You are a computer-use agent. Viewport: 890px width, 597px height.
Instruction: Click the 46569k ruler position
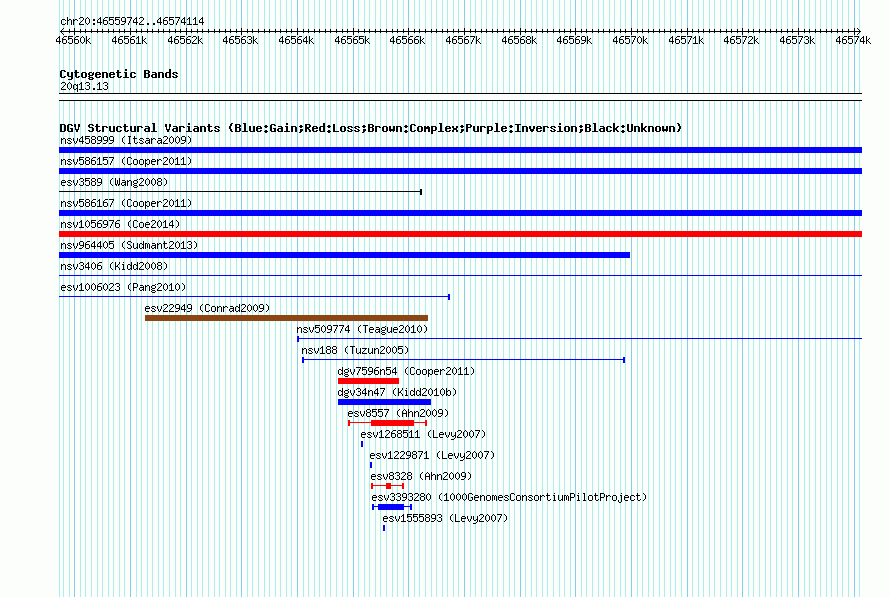(x=574, y=40)
